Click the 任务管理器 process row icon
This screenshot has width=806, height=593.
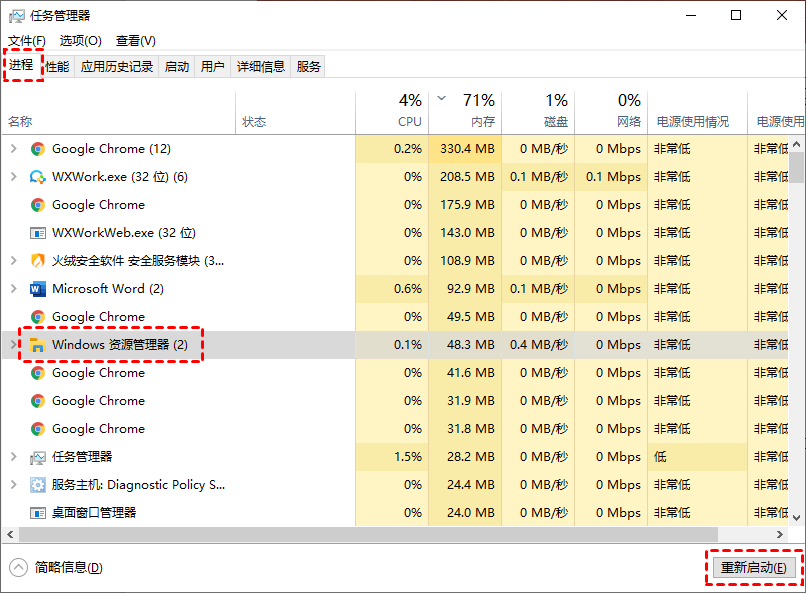point(38,457)
